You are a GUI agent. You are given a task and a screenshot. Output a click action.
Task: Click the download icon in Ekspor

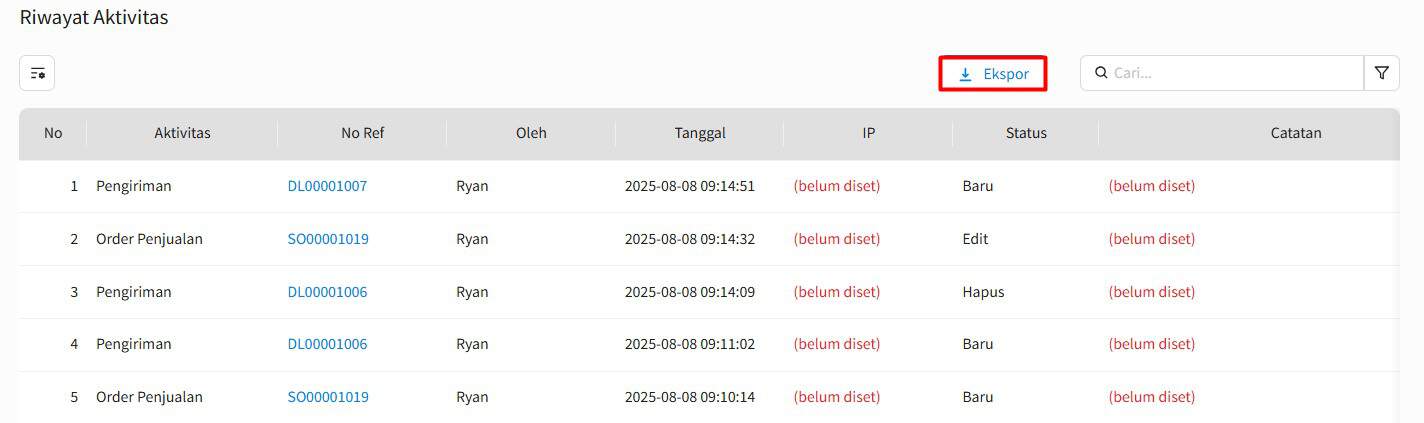[x=965, y=74]
